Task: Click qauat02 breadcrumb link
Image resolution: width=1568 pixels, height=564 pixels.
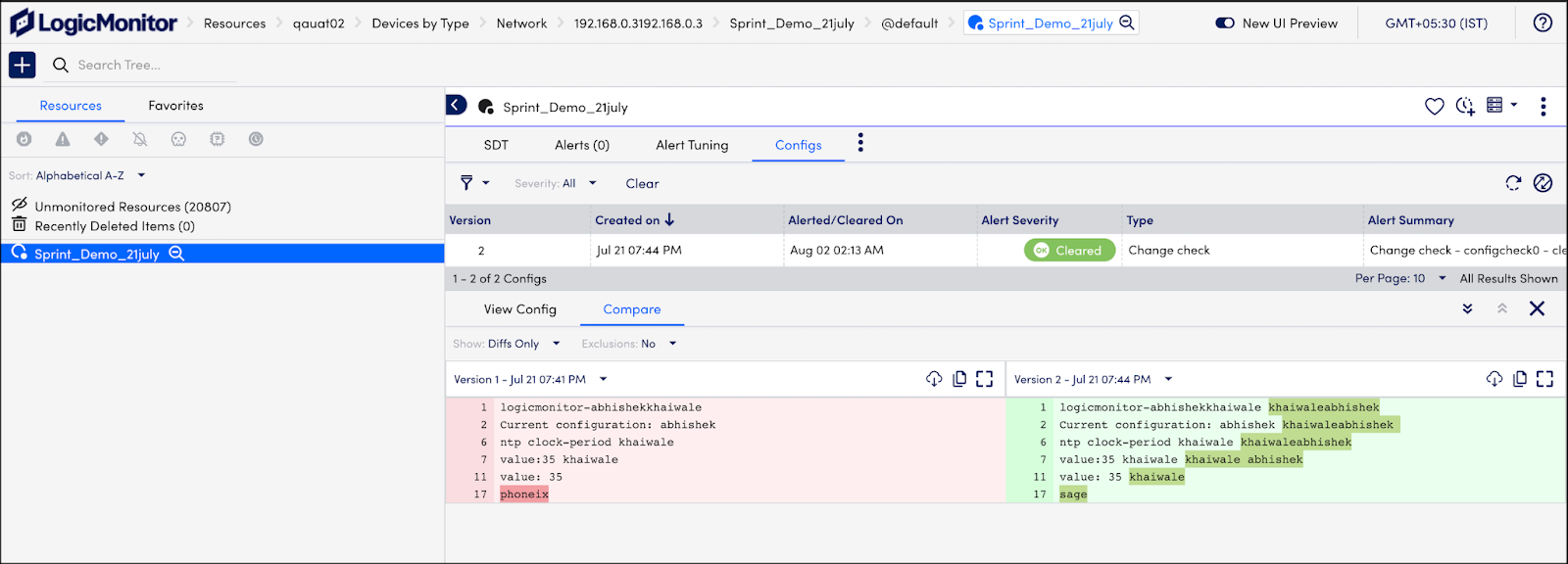Action: (x=318, y=23)
